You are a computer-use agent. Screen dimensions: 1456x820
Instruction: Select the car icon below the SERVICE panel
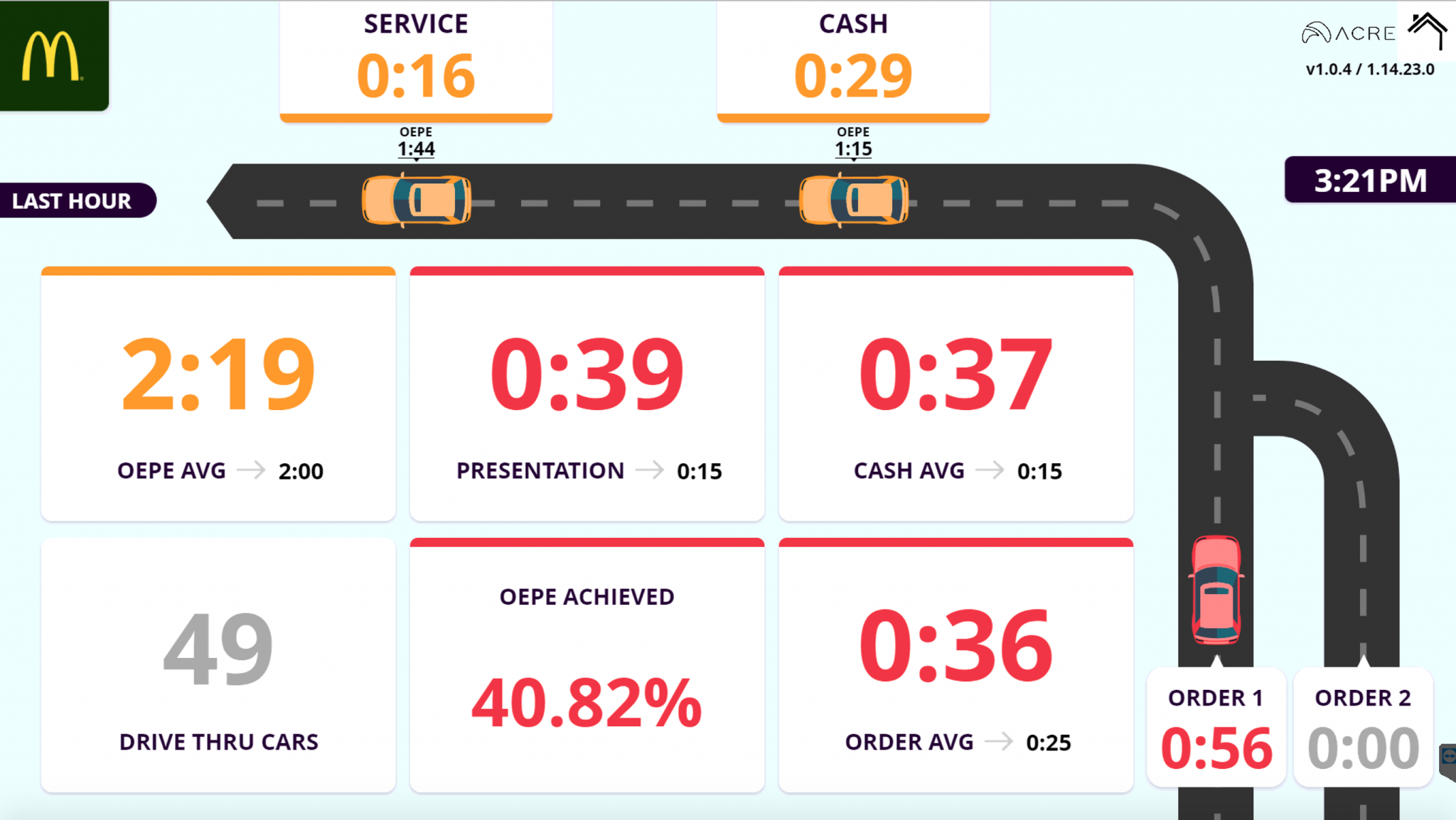[416, 201]
